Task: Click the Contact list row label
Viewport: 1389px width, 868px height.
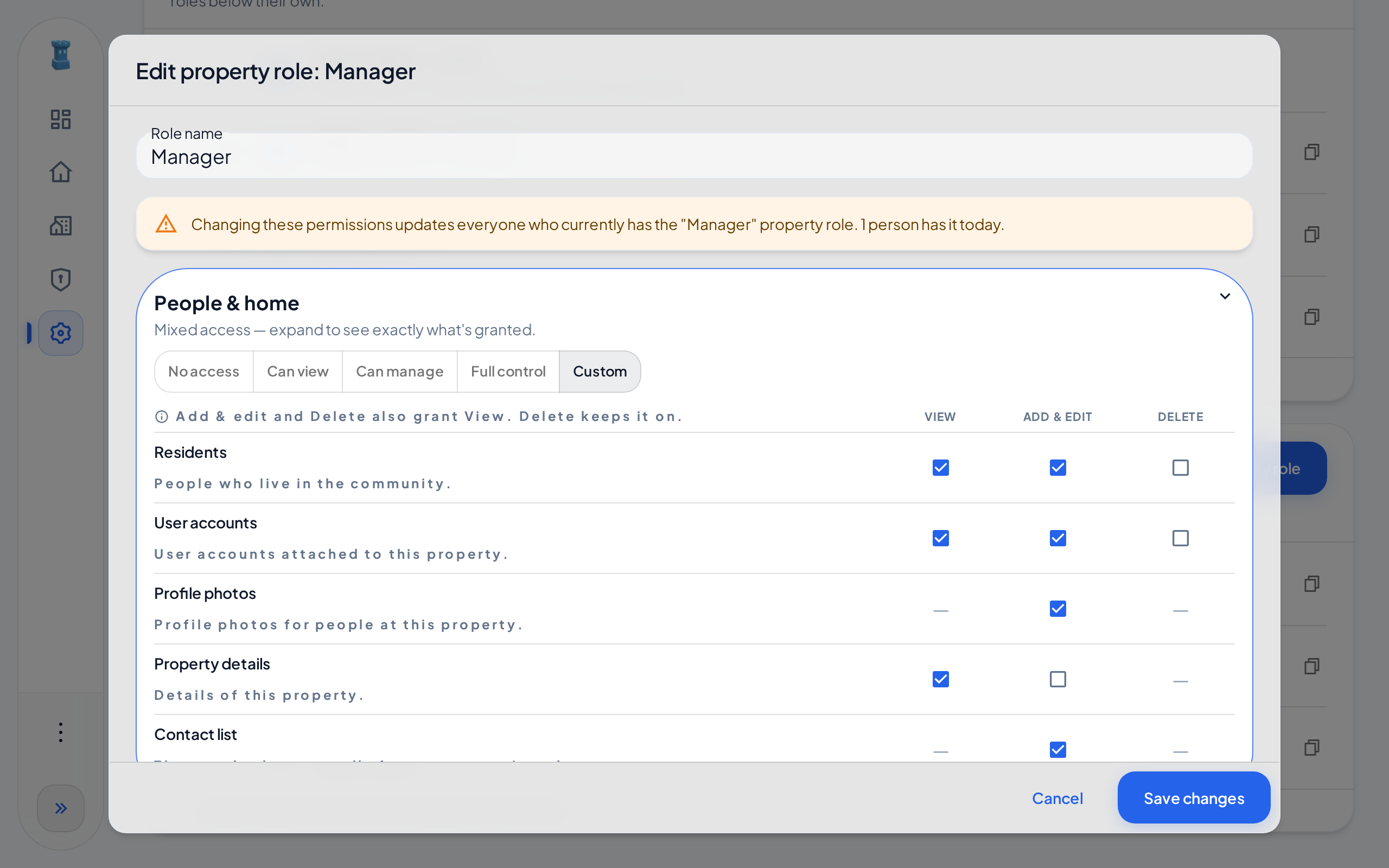Action: 196,735
